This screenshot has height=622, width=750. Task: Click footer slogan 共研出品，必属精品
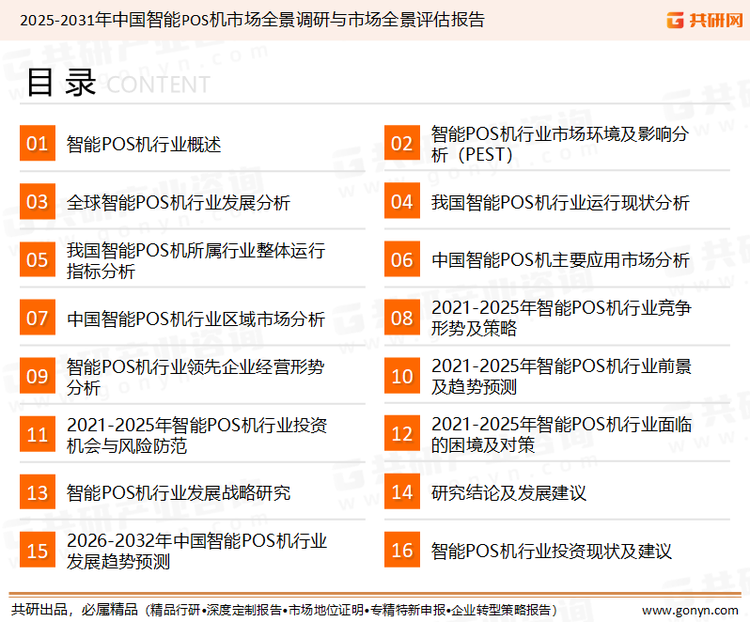(75, 610)
